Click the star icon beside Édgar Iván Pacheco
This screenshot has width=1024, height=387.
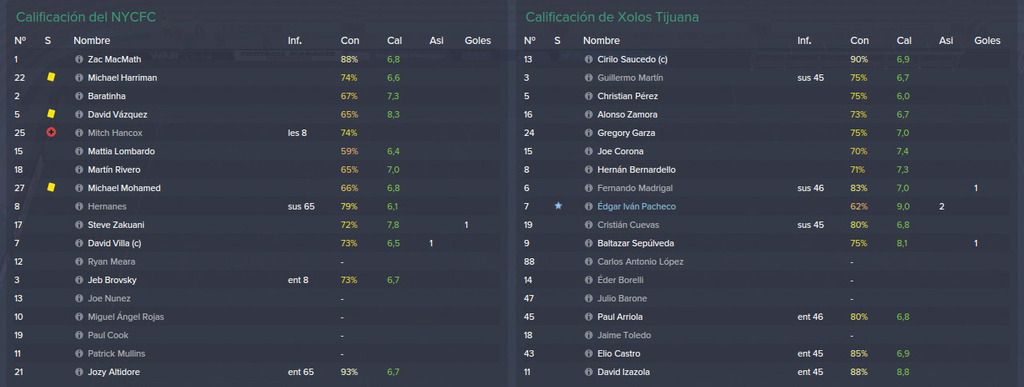pyautogui.click(x=558, y=206)
